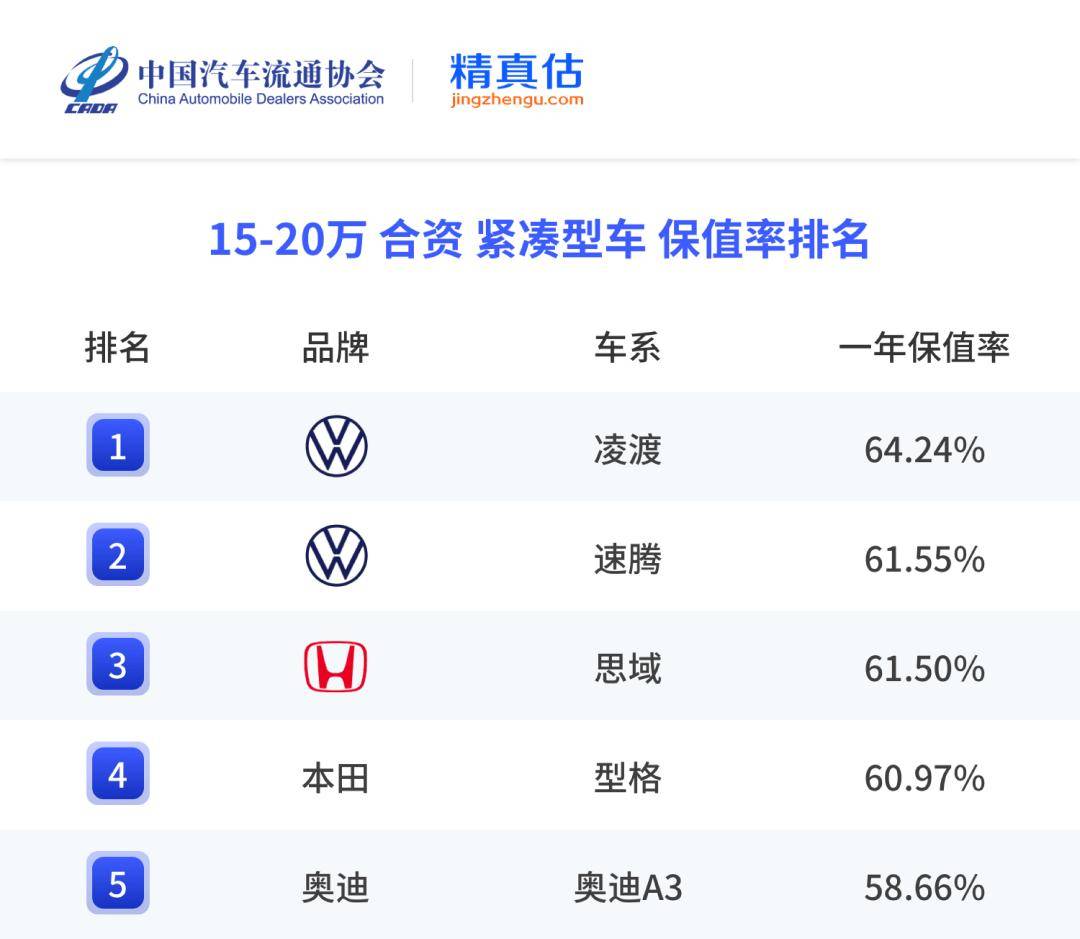This screenshot has height=939, width=1080.
Task: Click the CADA association logo icon
Action: [x=93, y=80]
